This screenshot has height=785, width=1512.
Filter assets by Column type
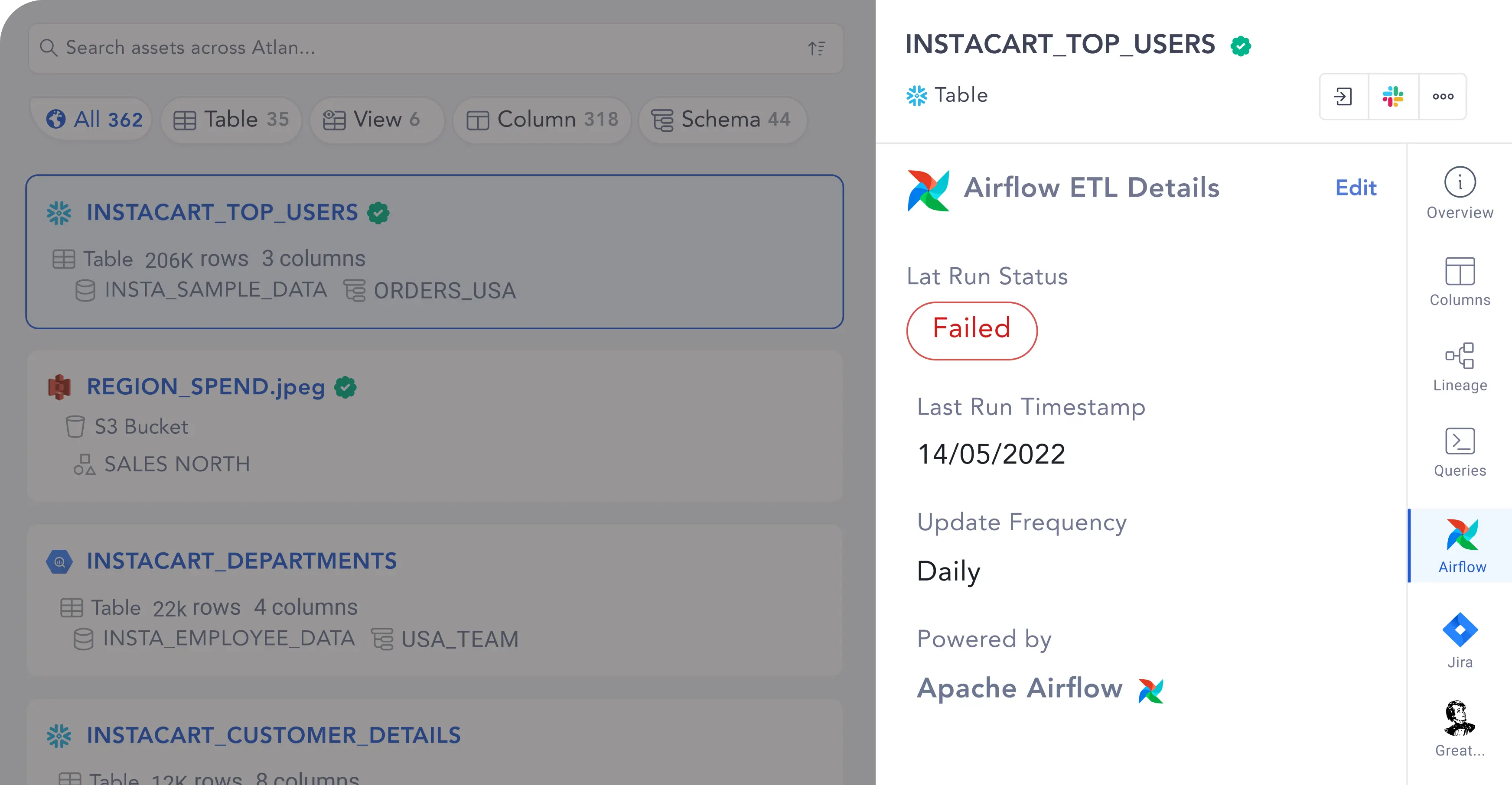tap(542, 120)
